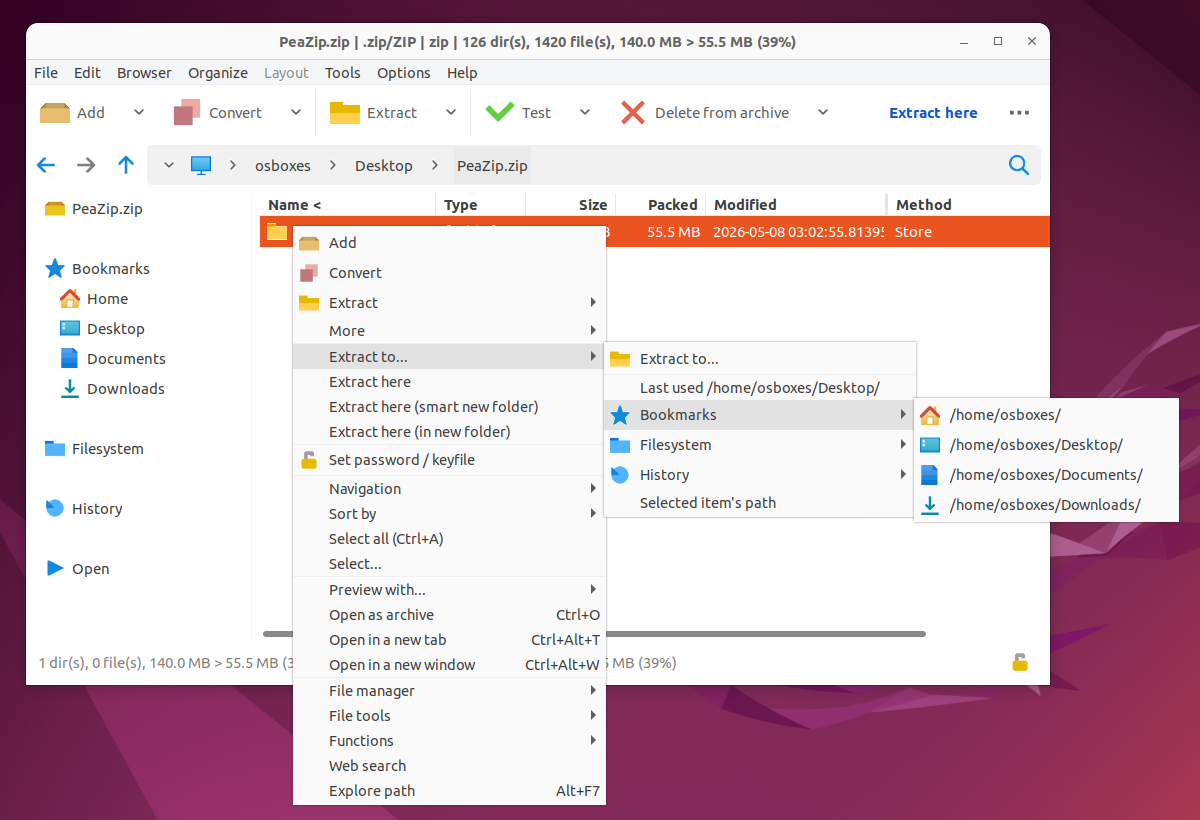Screen dimensions: 1200x820
Task: Click the padlock icon in the status bar
Action: click(x=1020, y=661)
